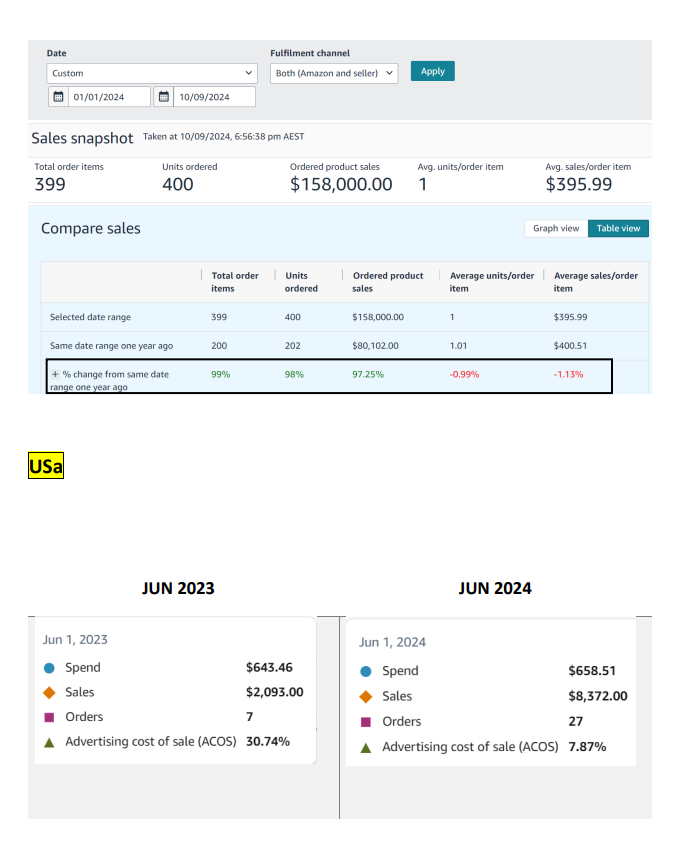Click the Jun 1, 2024 date label
The height and width of the screenshot is (848, 698).
pos(392,642)
